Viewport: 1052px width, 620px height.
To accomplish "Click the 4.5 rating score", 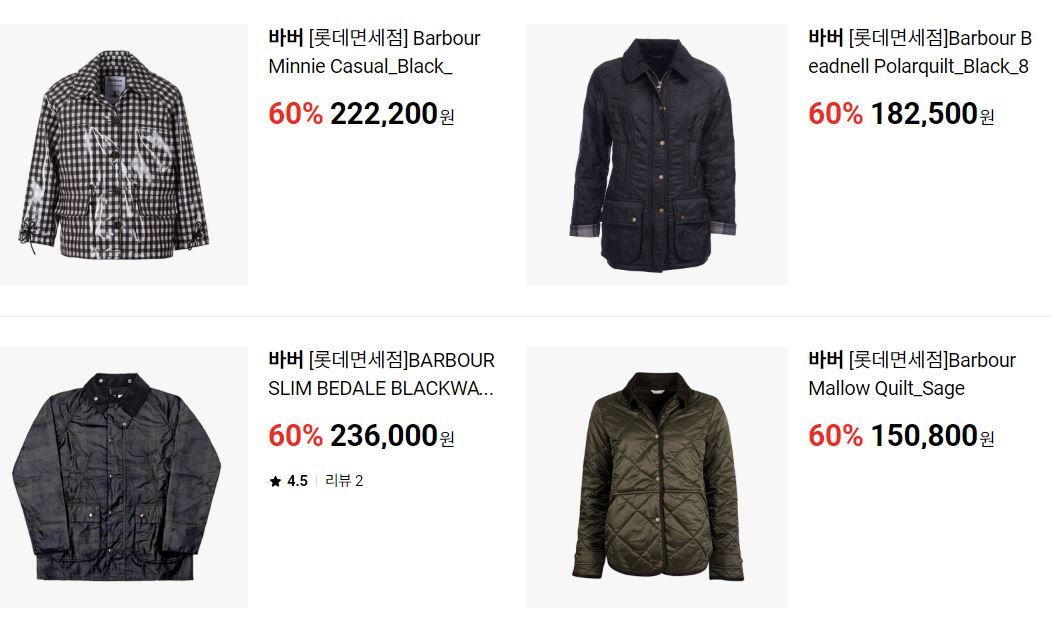I will pos(297,481).
